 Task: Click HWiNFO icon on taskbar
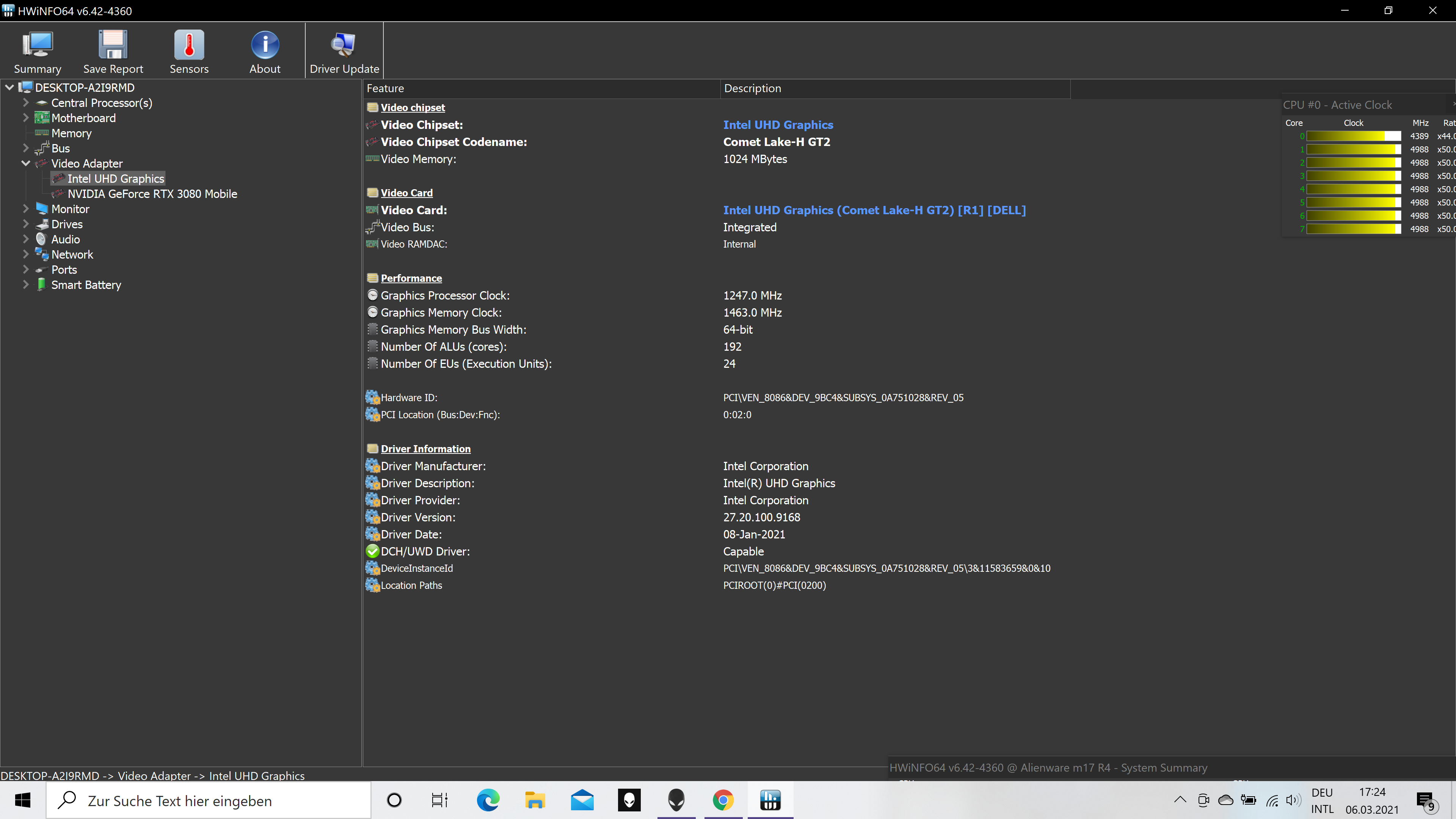[770, 800]
